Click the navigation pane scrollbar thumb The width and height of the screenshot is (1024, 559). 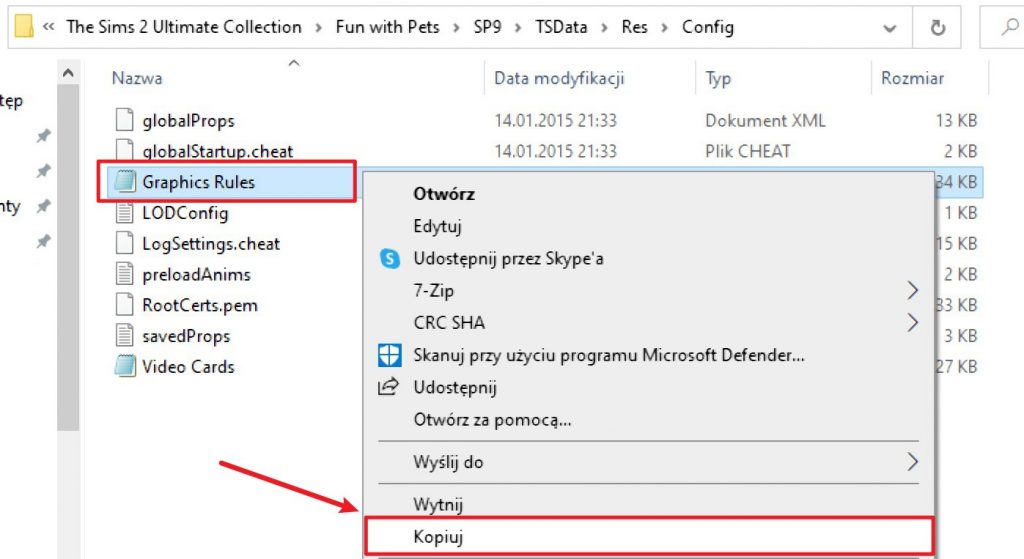pyautogui.click(x=68, y=258)
